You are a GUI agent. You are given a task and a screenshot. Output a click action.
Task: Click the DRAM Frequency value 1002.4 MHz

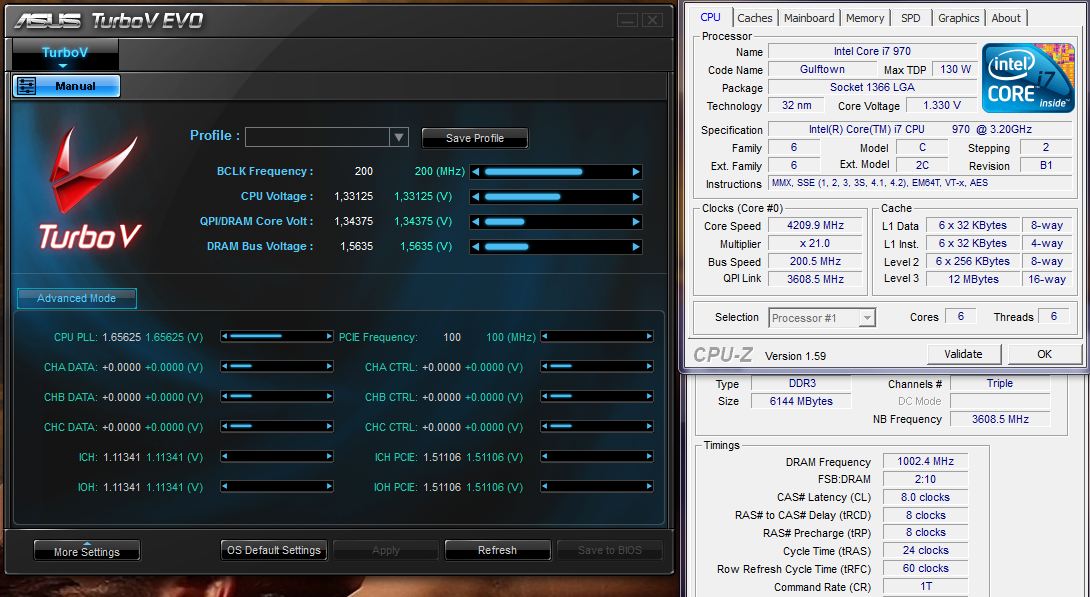click(x=925, y=461)
